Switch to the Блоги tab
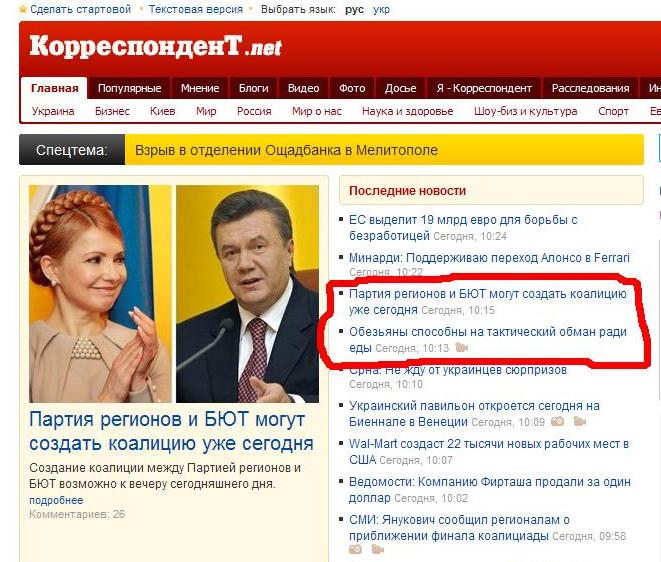This screenshot has width=661, height=562. (x=253, y=88)
